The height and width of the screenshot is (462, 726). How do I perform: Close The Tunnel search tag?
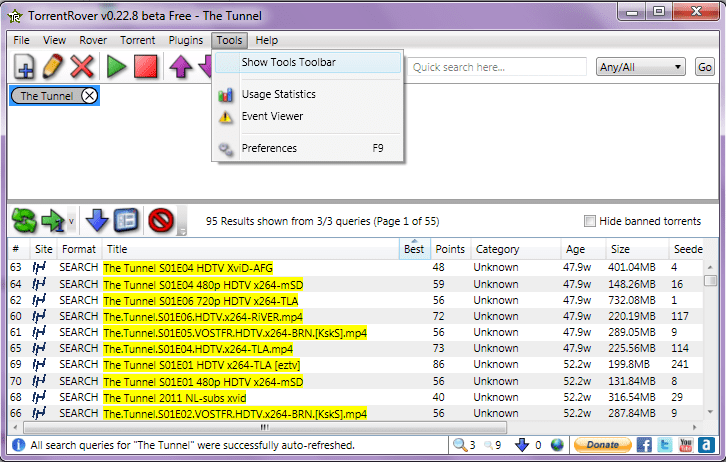point(89,96)
